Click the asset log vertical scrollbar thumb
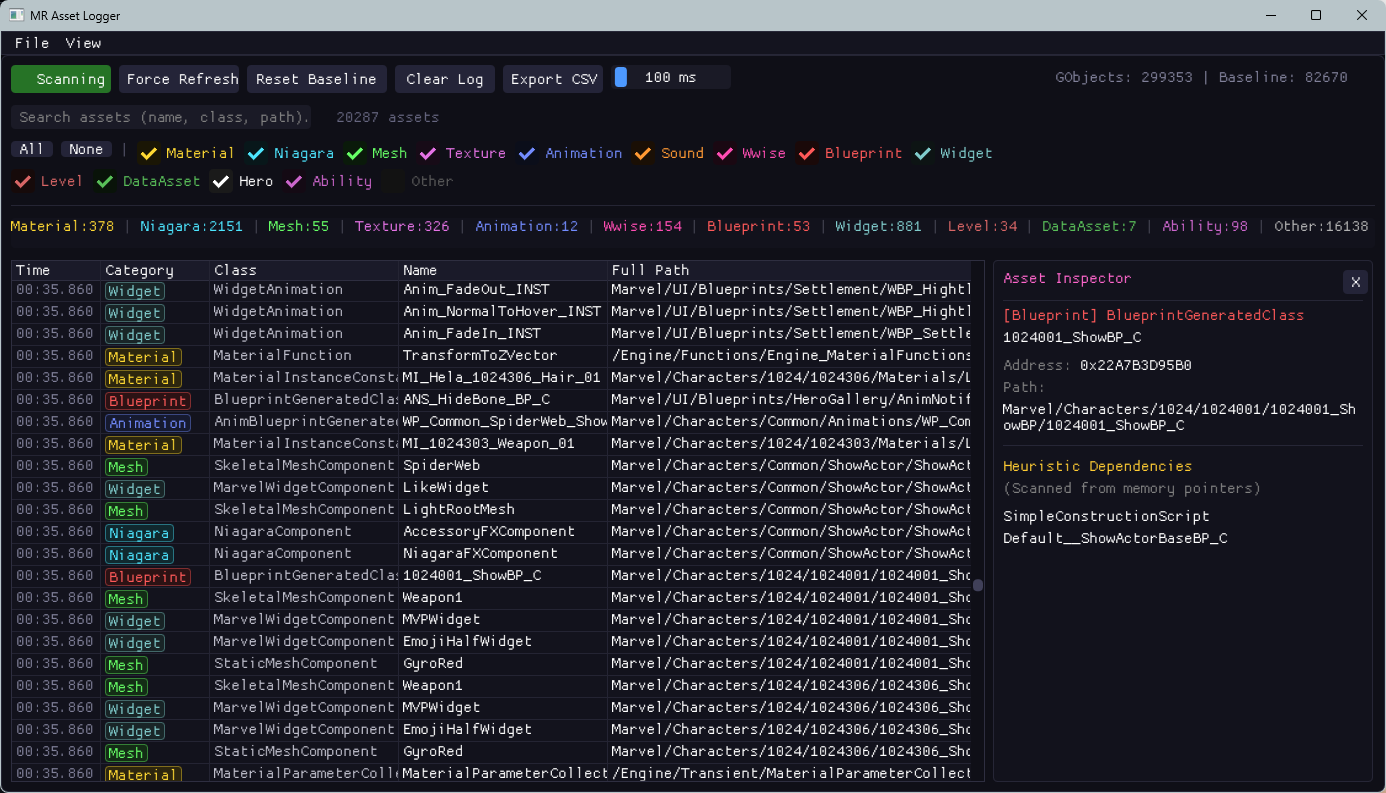The height and width of the screenshot is (793, 1386). tap(978, 585)
